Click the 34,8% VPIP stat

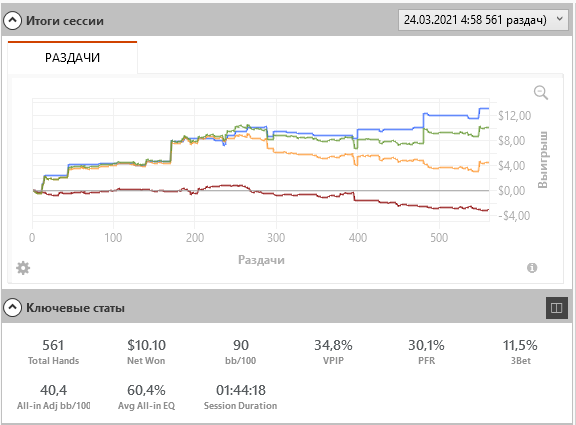pos(333,352)
